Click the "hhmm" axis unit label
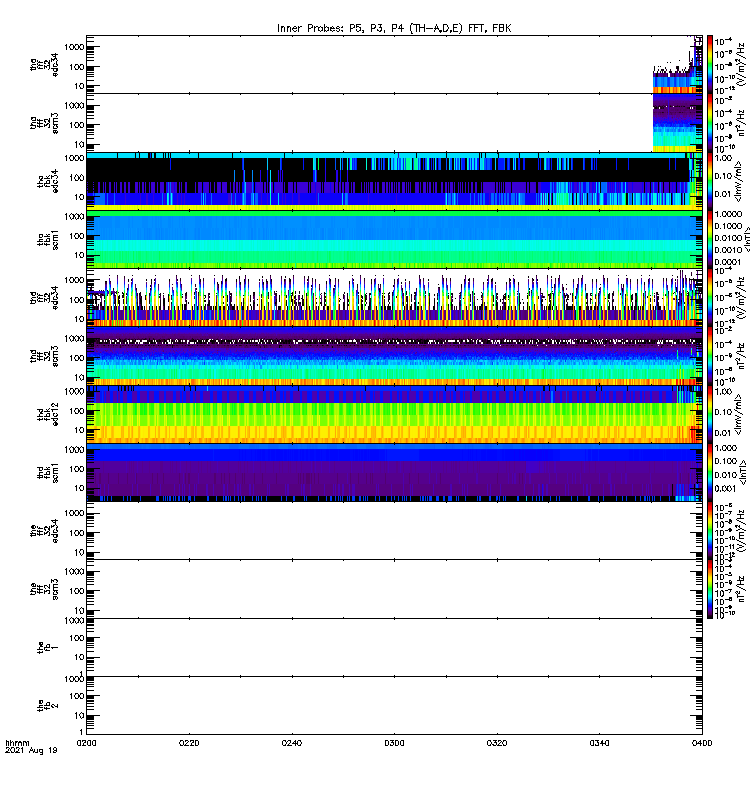 pyautogui.click(x=17, y=743)
